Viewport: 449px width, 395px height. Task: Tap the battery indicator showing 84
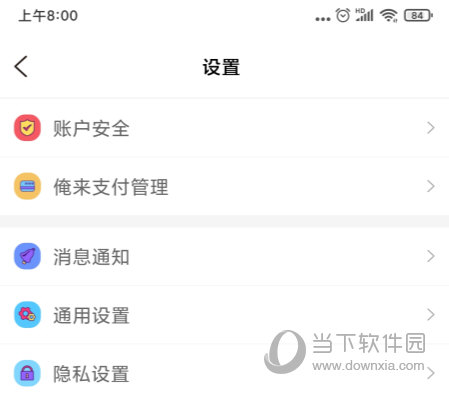click(x=418, y=15)
